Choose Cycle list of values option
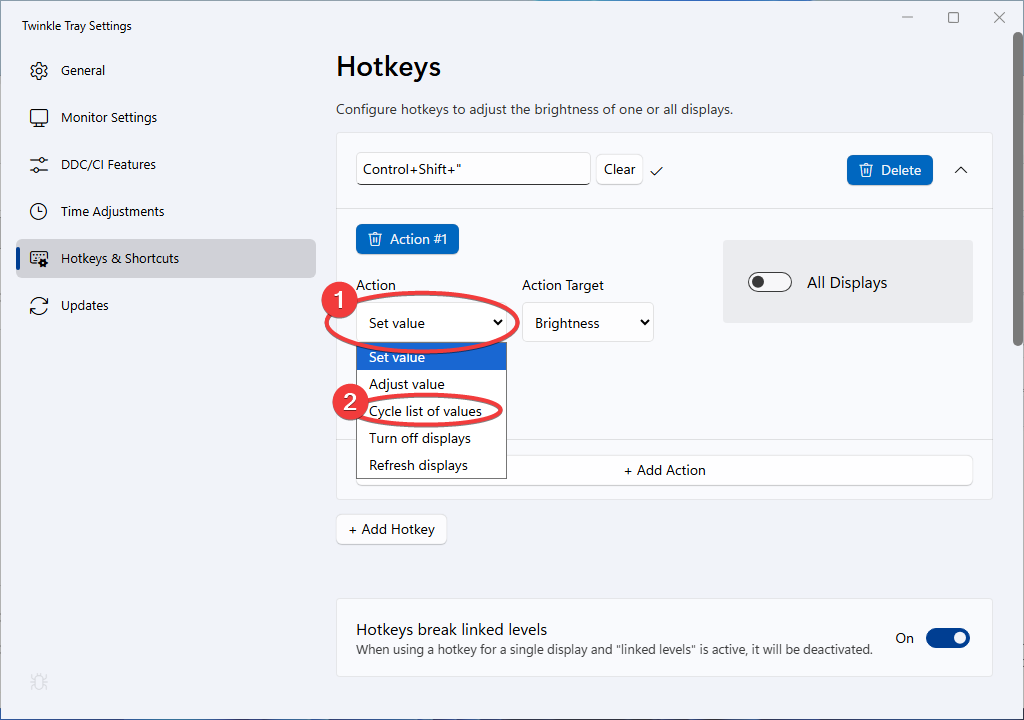 (x=425, y=411)
